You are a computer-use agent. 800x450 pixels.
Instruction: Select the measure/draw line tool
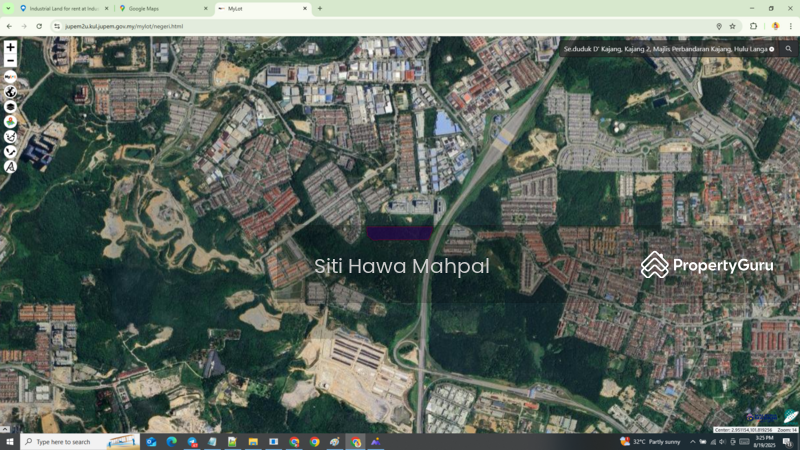click(10, 152)
